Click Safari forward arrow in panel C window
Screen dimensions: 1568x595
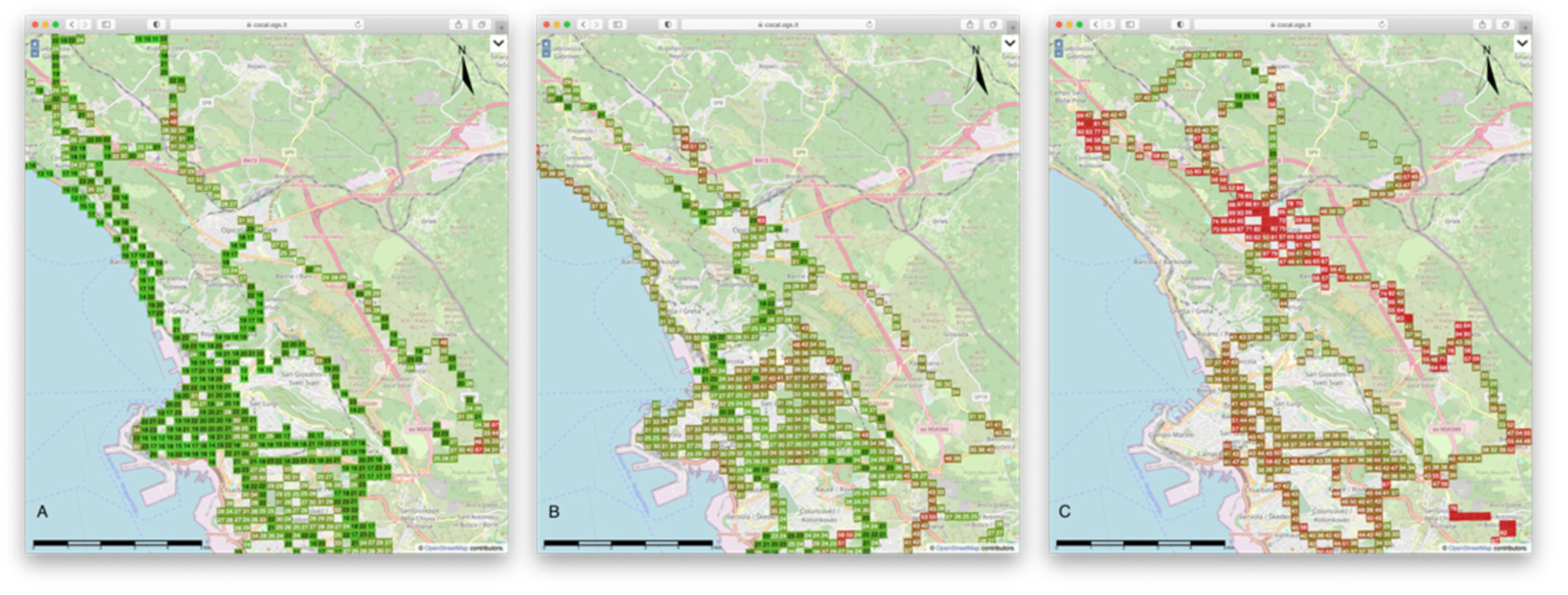(x=1109, y=25)
